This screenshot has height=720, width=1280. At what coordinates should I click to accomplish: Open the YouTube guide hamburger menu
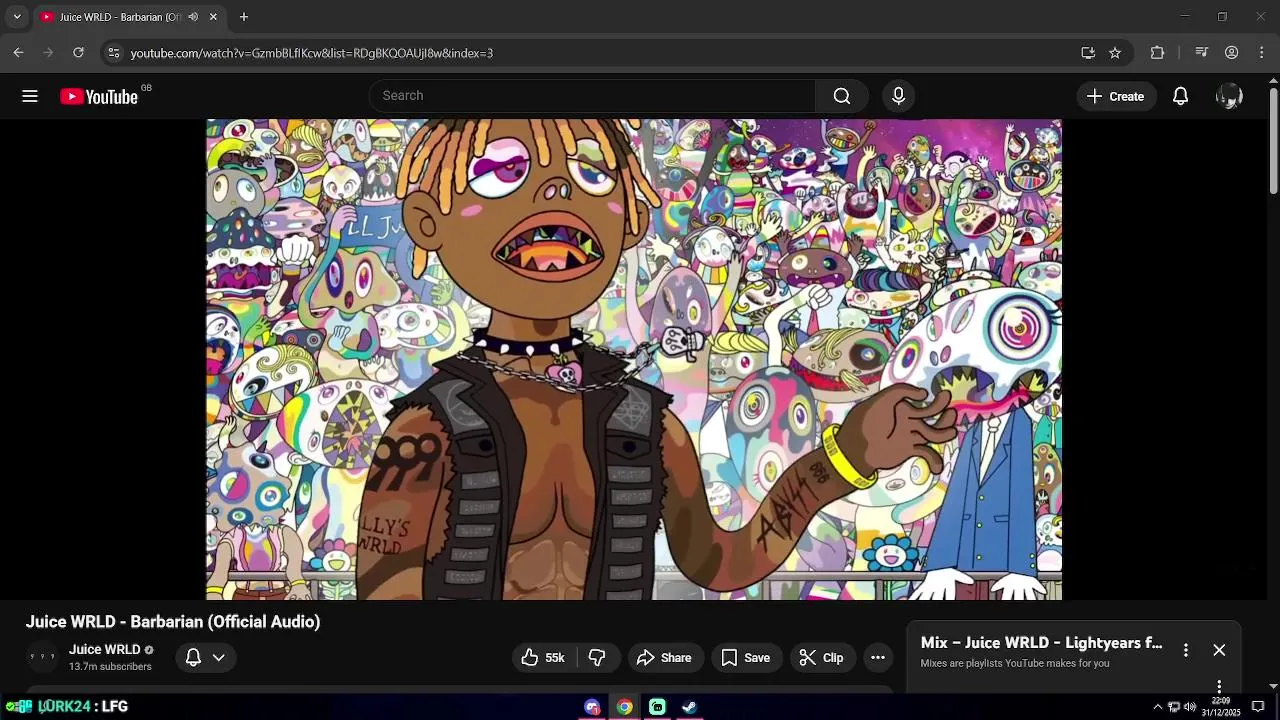[30, 96]
